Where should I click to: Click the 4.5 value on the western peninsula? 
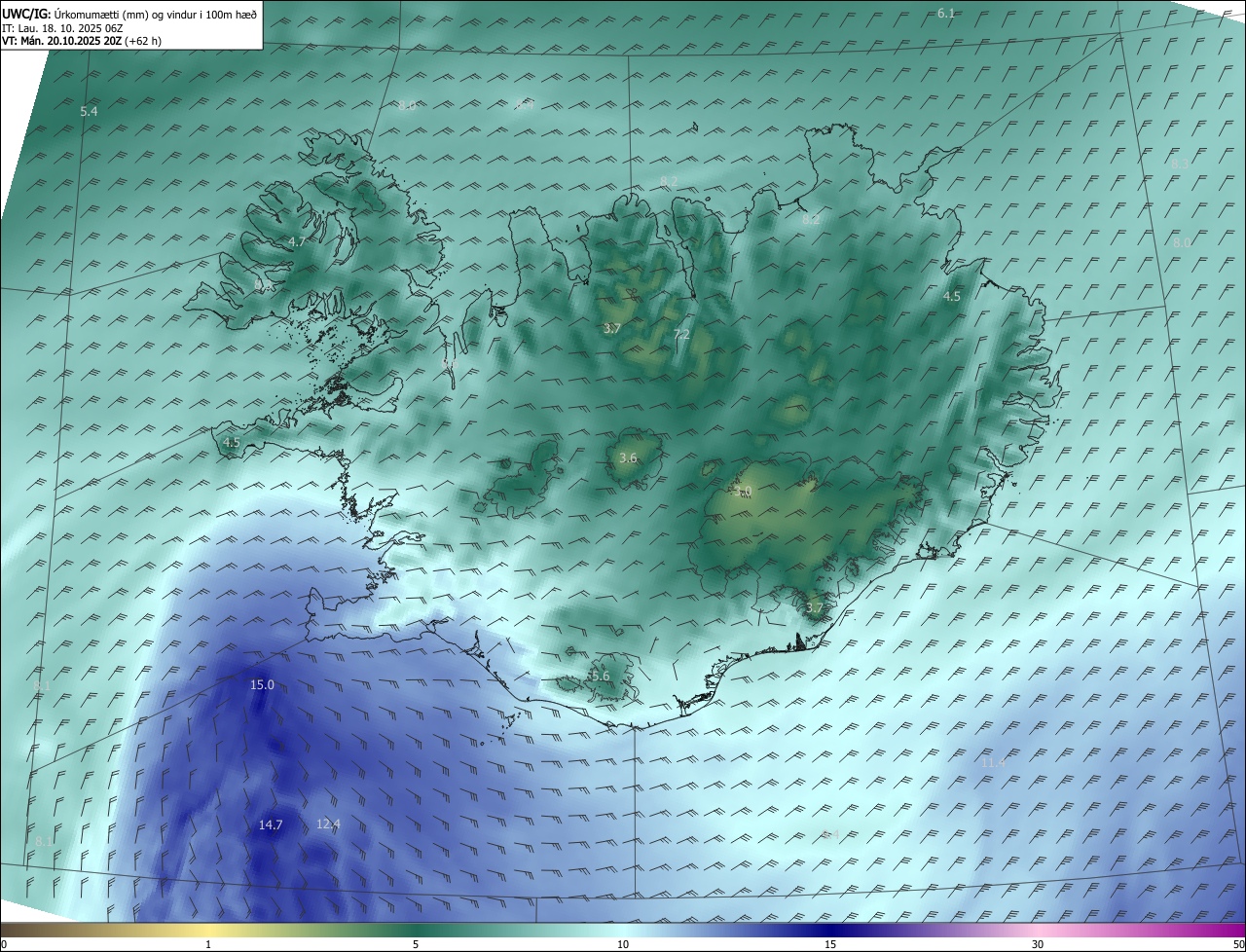click(232, 442)
